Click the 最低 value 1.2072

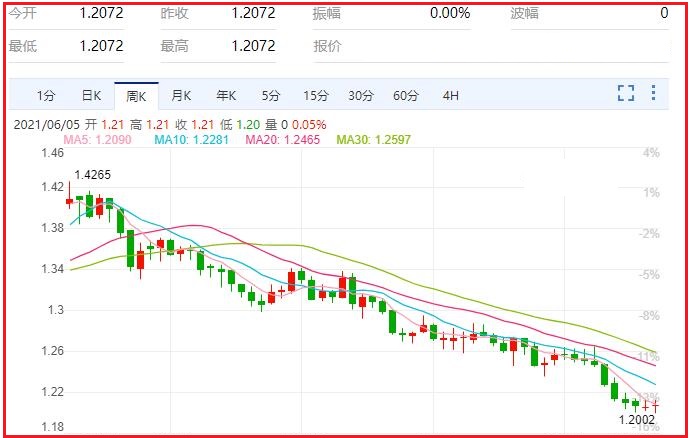(102, 46)
